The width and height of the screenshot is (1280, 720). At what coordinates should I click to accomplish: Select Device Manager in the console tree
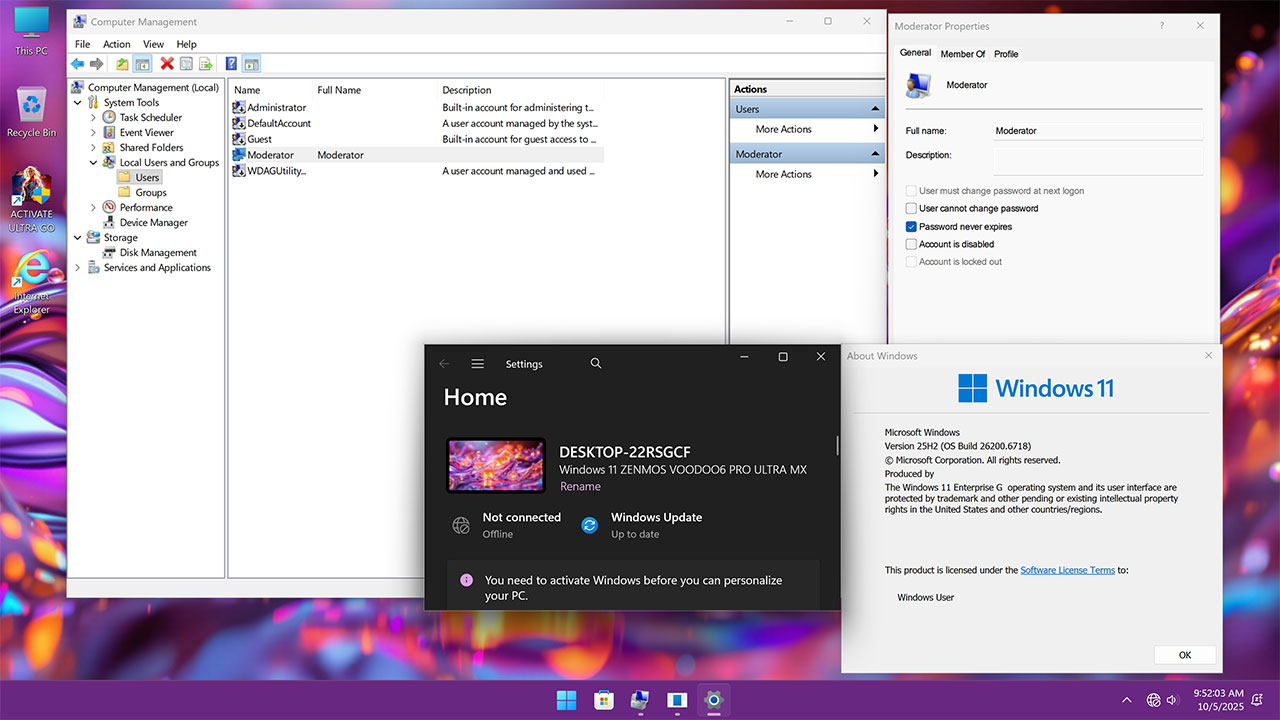(154, 222)
